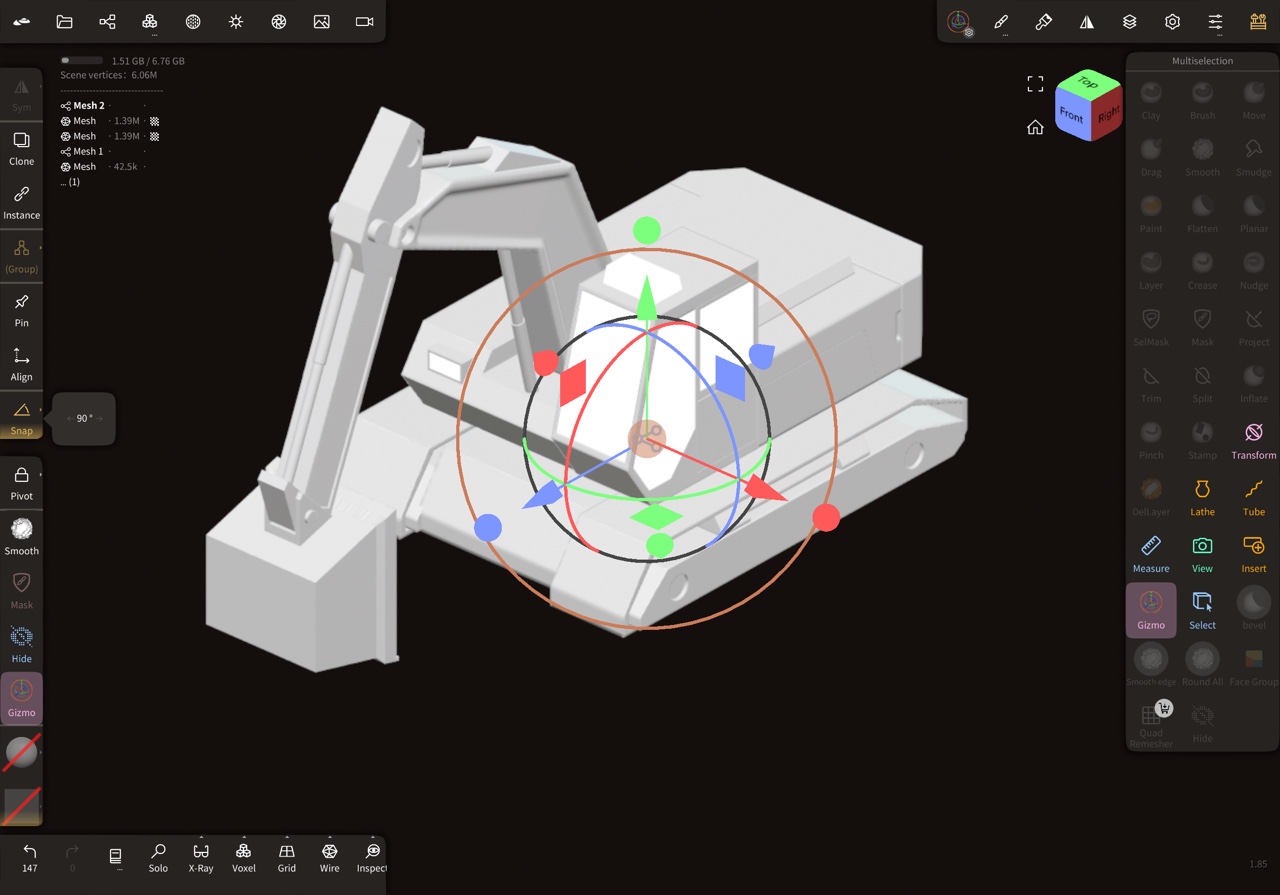Image resolution: width=1280 pixels, height=895 pixels.
Task: Open Voxel remesh options
Action: click(244, 858)
